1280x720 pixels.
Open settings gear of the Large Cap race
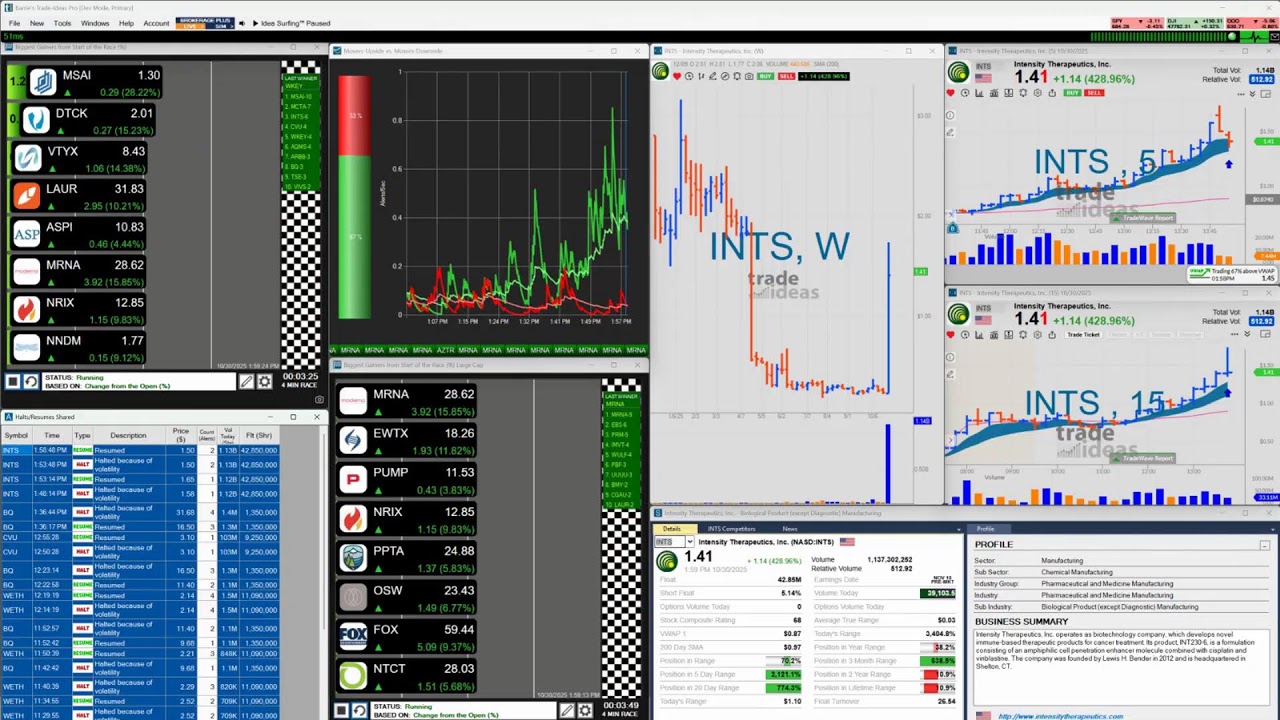[585, 710]
